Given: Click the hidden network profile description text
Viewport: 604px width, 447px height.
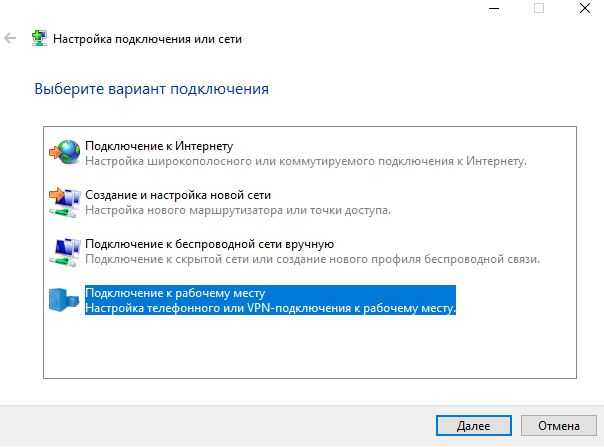Looking at the screenshot, I should pyautogui.click(x=312, y=259).
